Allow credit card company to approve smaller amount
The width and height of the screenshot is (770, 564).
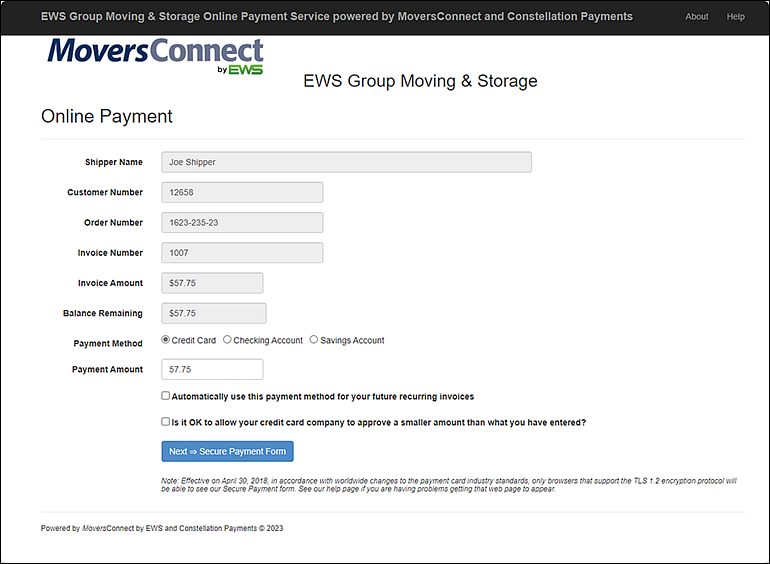point(165,422)
